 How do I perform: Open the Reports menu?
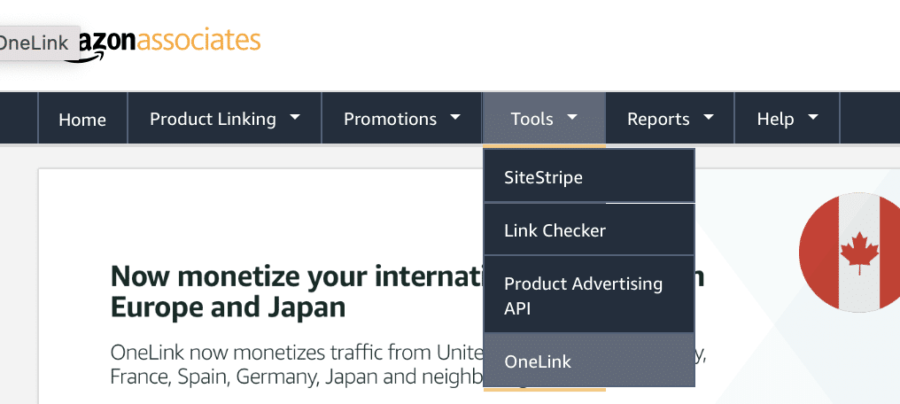pyautogui.click(x=658, y=119)
